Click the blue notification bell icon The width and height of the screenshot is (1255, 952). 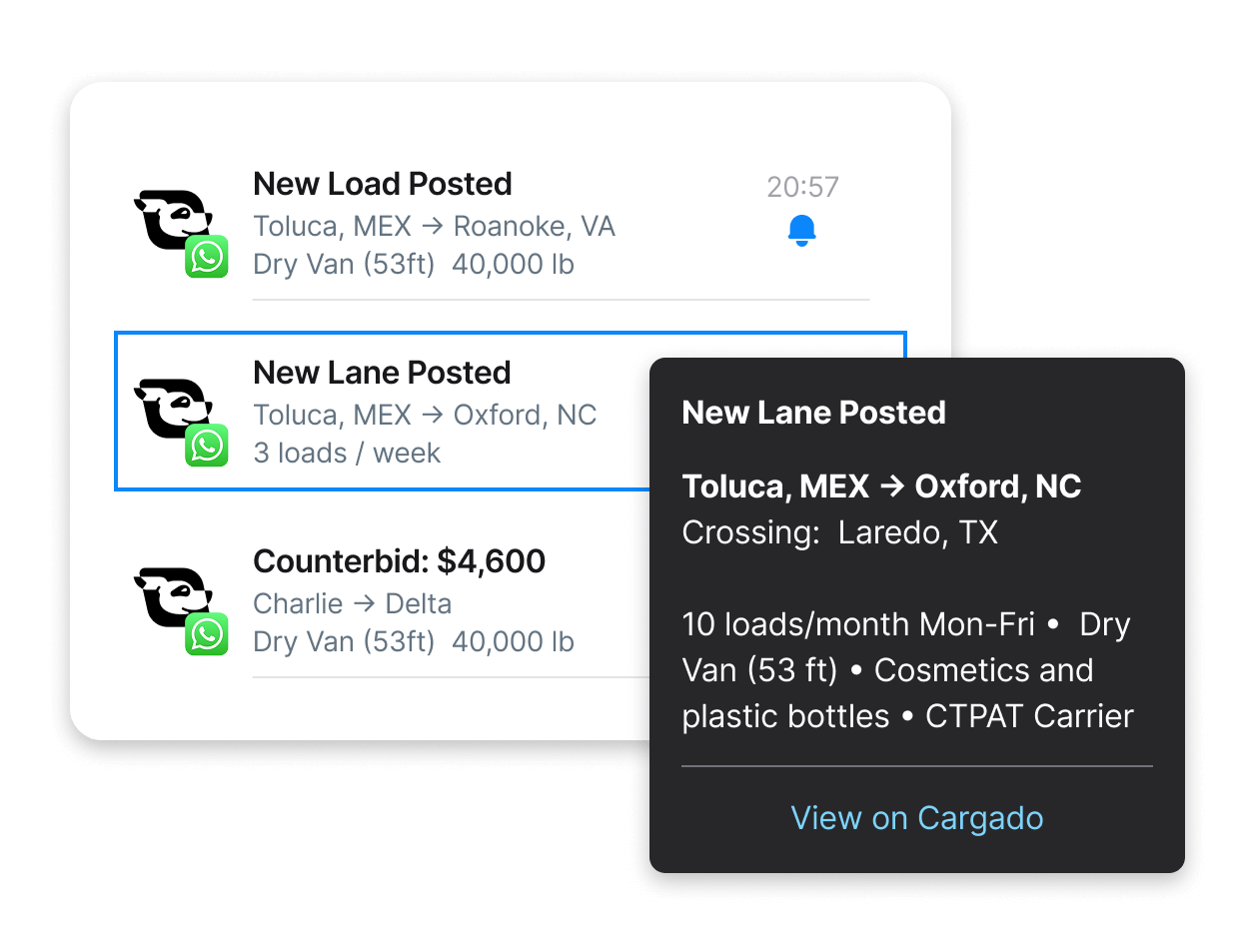coord(802,230)
